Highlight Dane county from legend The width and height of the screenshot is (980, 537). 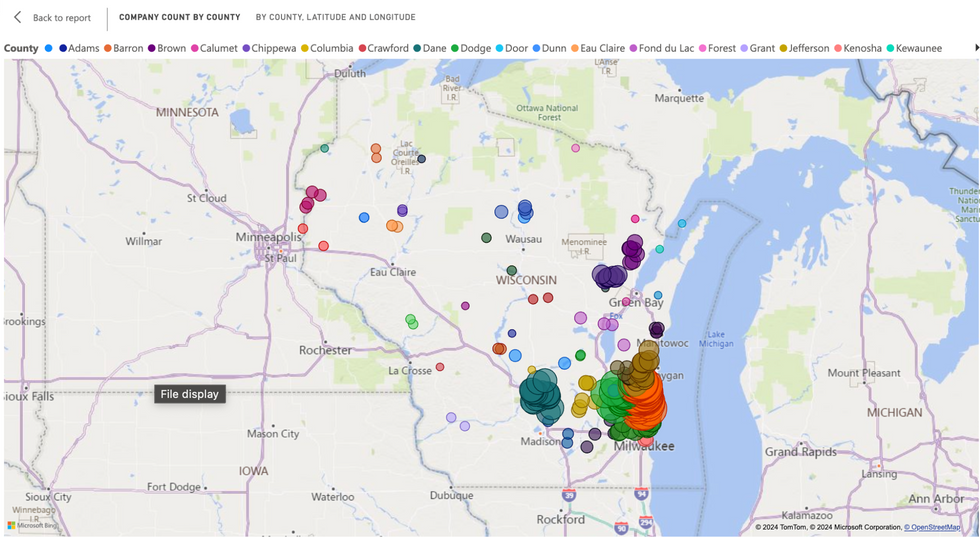click(x=430, y=48)
